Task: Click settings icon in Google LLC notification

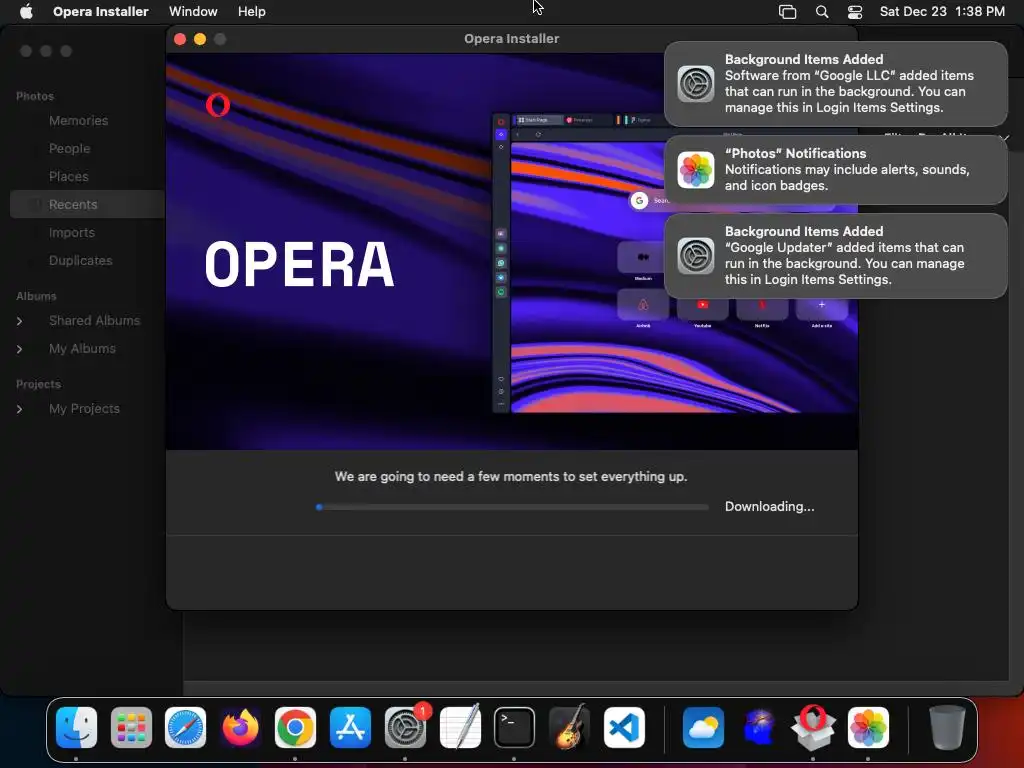Action: pyautogui.click(x=696, y=84)
